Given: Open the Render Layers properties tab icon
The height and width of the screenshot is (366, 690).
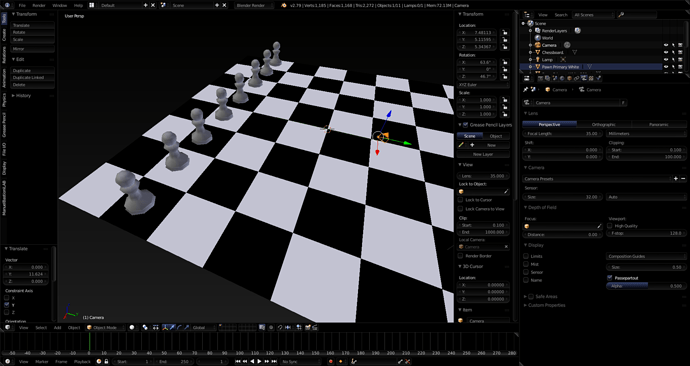Looking at the screenshot, I should (547, 78).
